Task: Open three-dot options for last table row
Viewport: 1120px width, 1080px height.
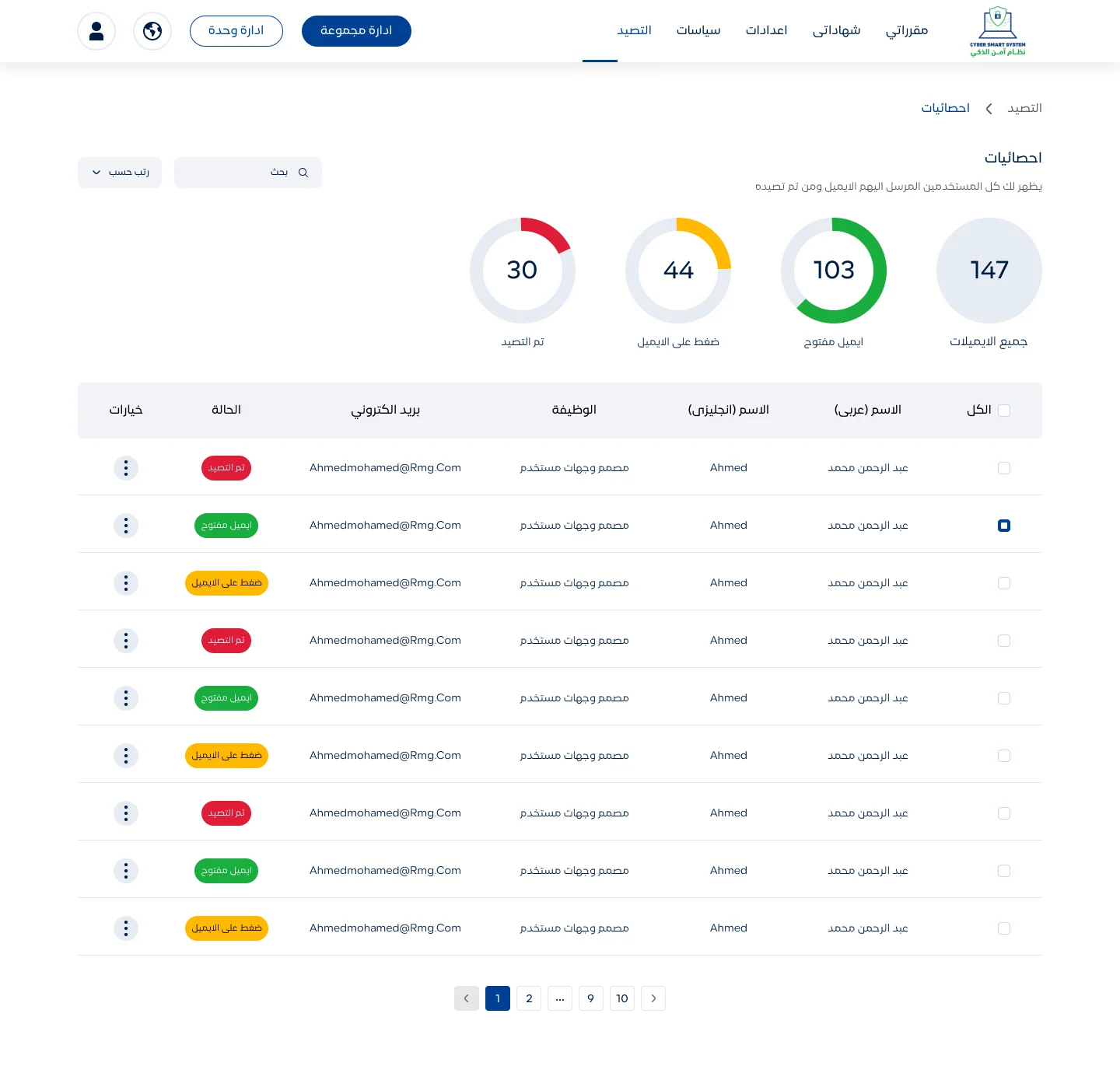Action: coord(126,928)
